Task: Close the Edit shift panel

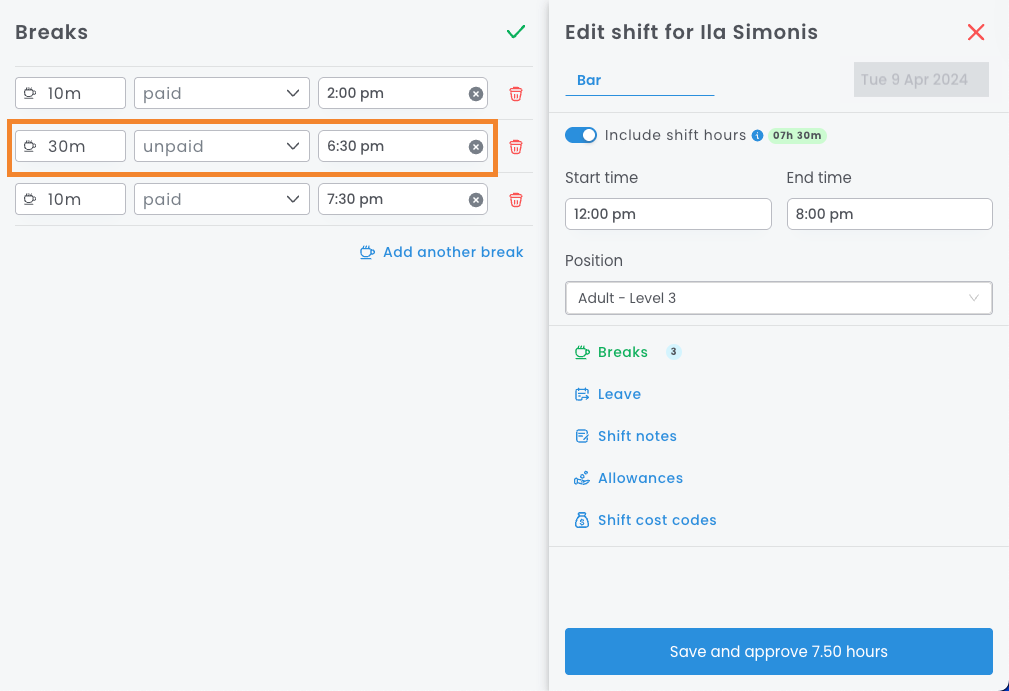Action: [x=976, y=32]
